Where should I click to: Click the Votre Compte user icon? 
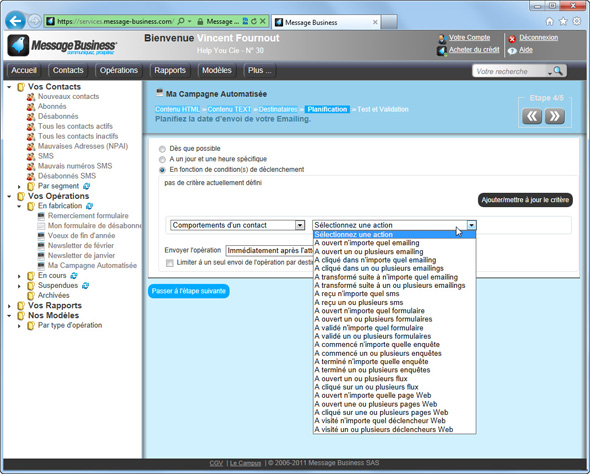442,38
